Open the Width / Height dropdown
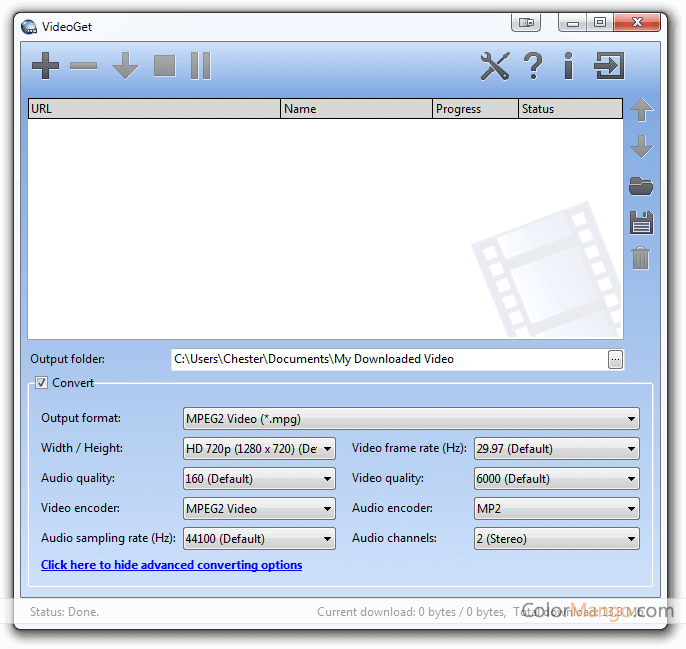Screen dimensions: 686x649 (x=259, y=449)
